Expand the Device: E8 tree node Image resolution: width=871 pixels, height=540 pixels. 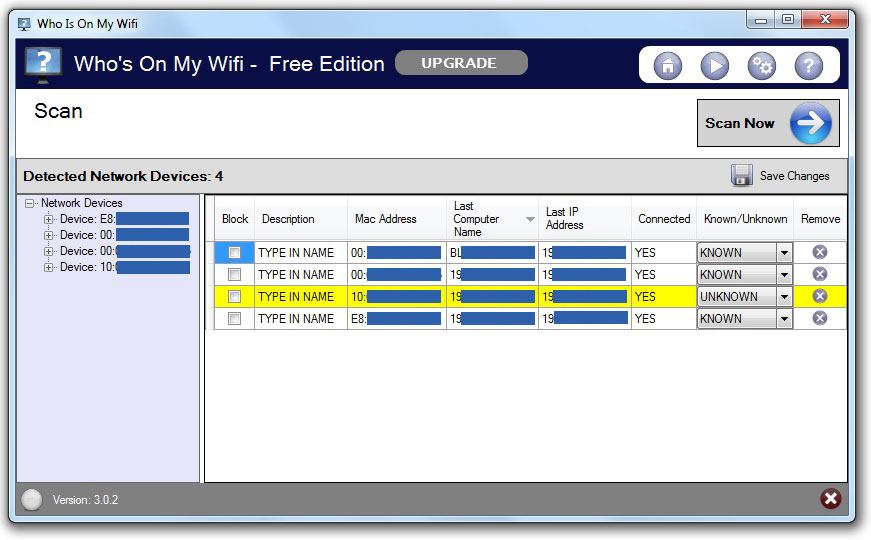pos(49,219)
